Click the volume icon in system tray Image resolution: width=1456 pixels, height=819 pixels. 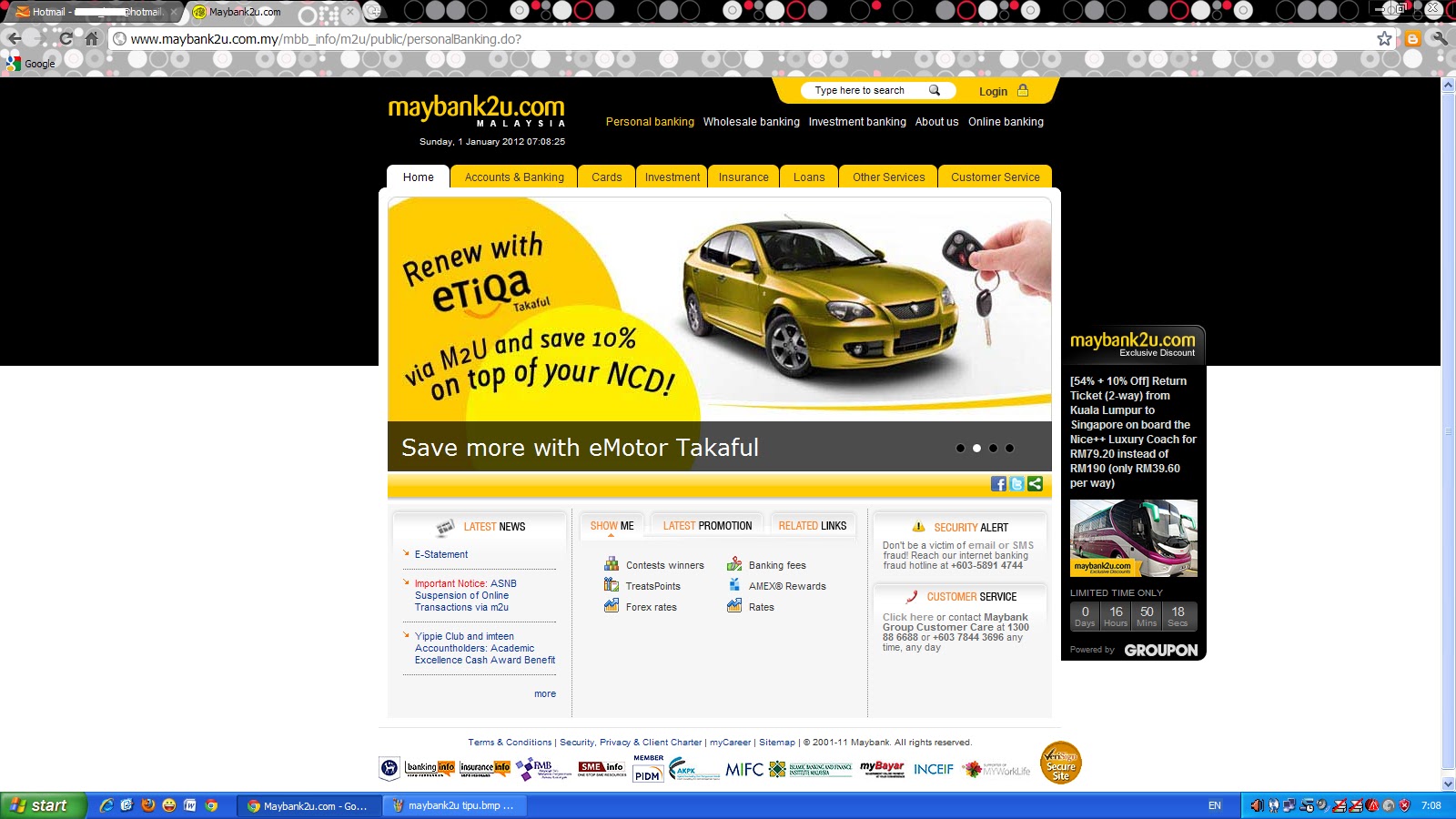(x=1257, y=805)
